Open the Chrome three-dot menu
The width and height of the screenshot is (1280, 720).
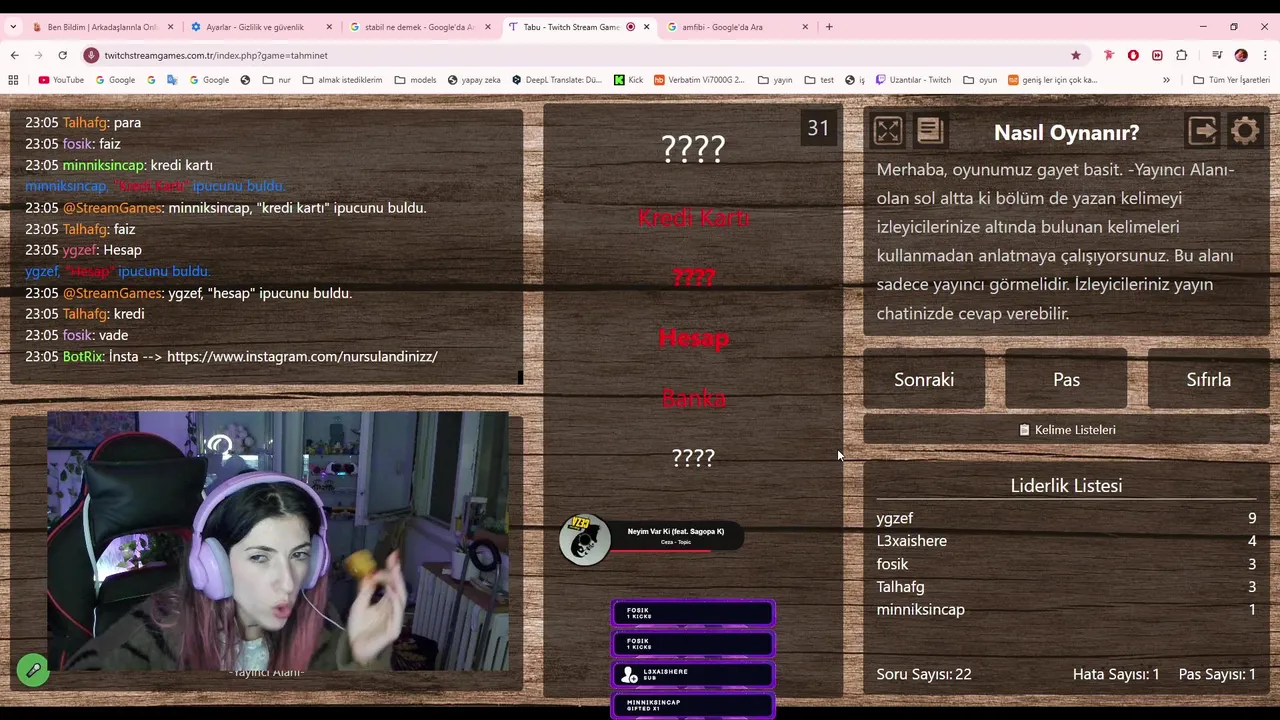click(1265, 55)
